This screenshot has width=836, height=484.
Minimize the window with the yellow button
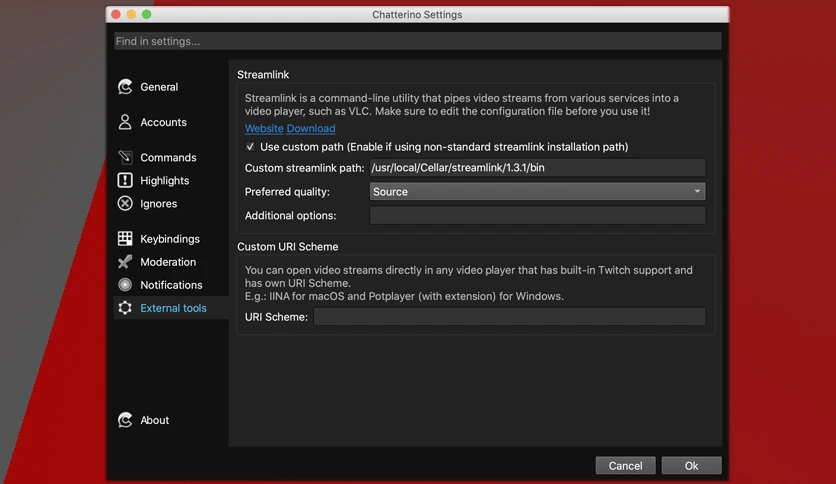pyautogui.click(x=131, y=14)
